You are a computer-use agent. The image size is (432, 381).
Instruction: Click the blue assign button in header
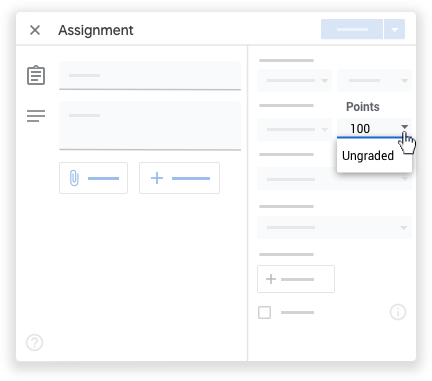[x=352, y=29]
